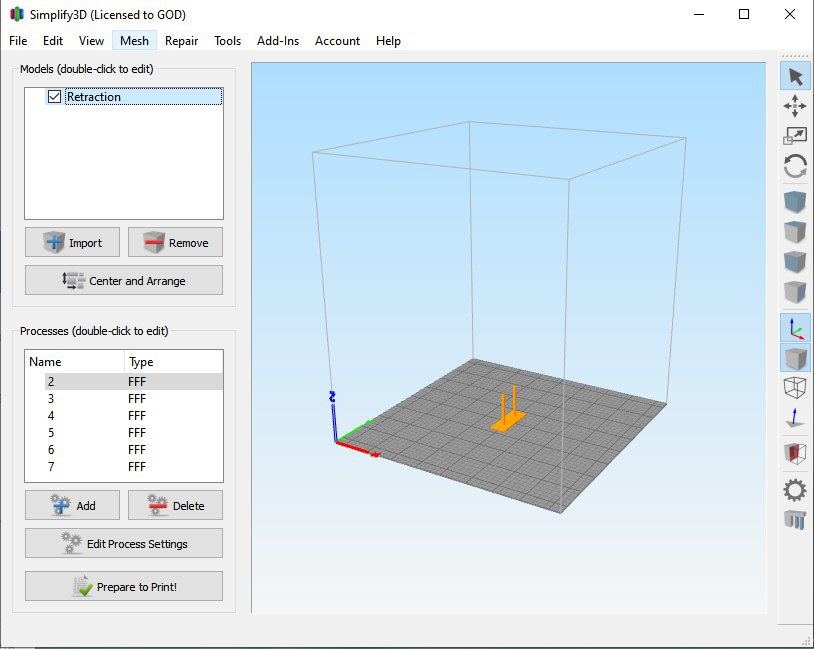Click the Simplify3D title bar app icon
The width and height of the screenshot is (814, 649).
point(17,15)
